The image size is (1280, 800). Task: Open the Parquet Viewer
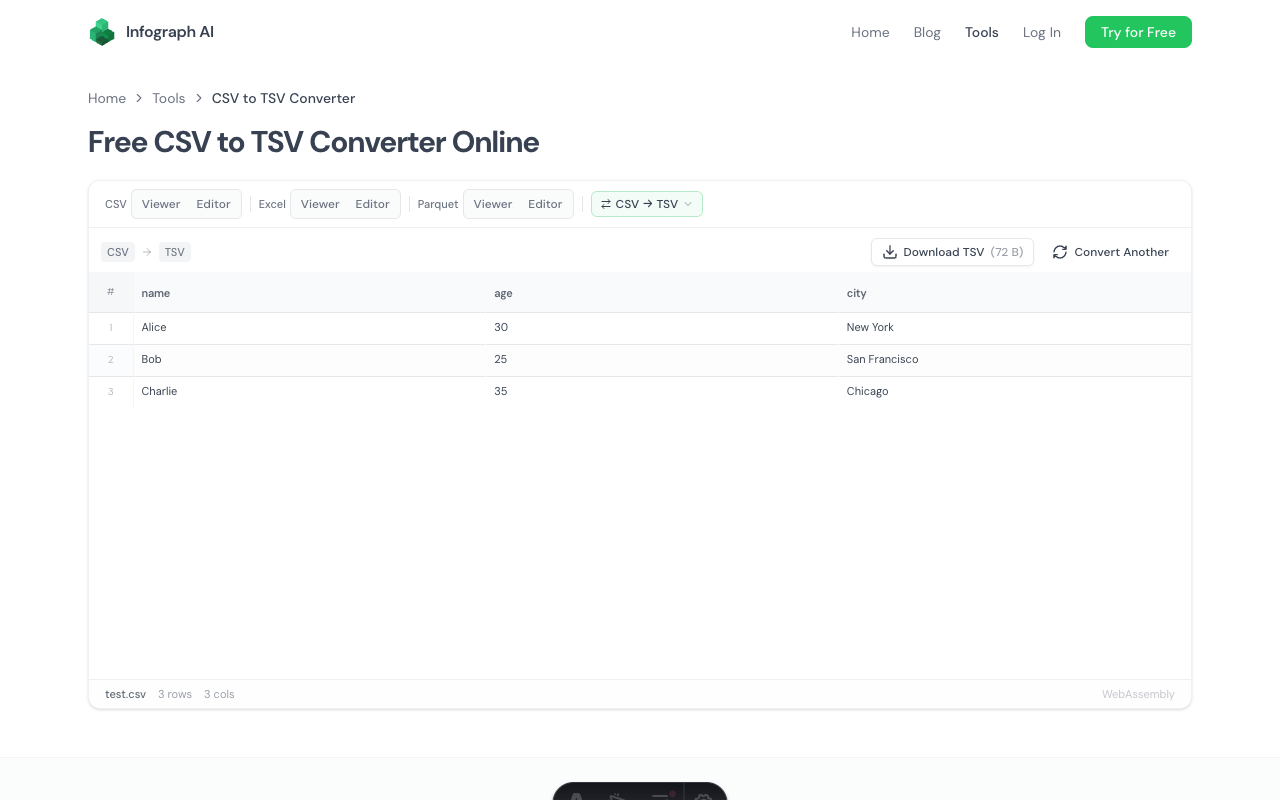493,204
